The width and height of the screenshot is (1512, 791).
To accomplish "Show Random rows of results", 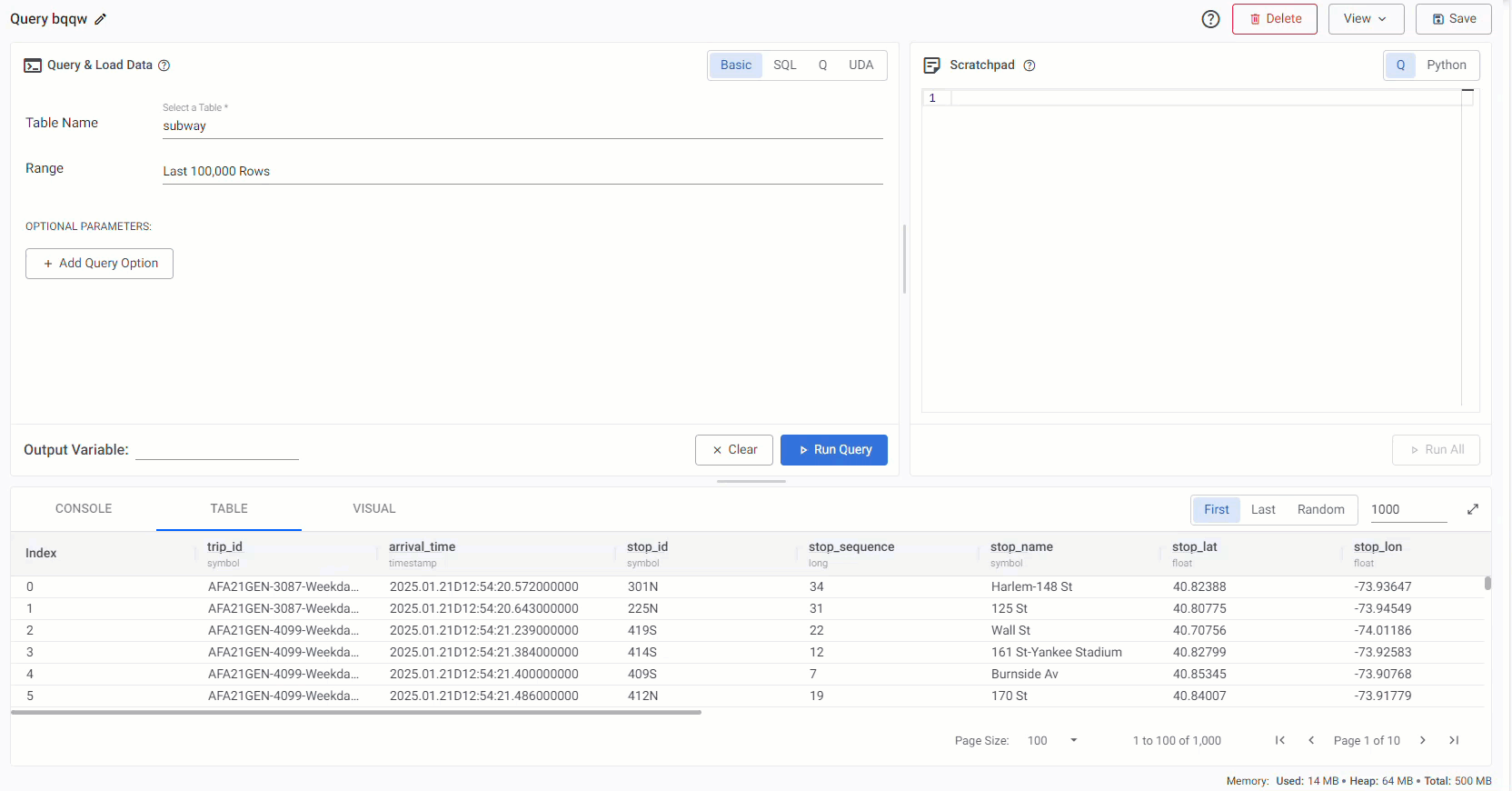I will click(x=1320, y=510).
